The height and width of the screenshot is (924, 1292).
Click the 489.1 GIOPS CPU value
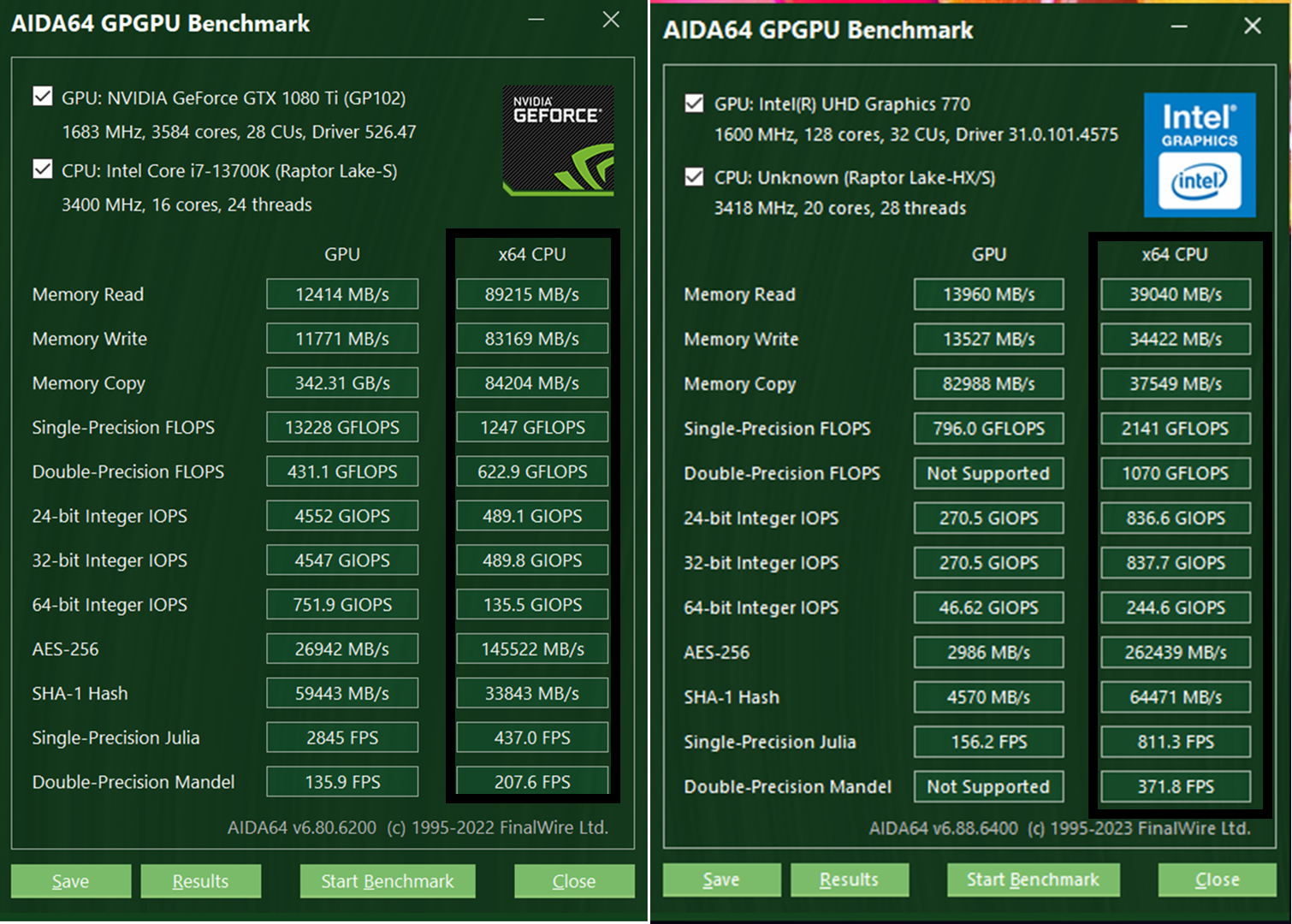(532, 516)
